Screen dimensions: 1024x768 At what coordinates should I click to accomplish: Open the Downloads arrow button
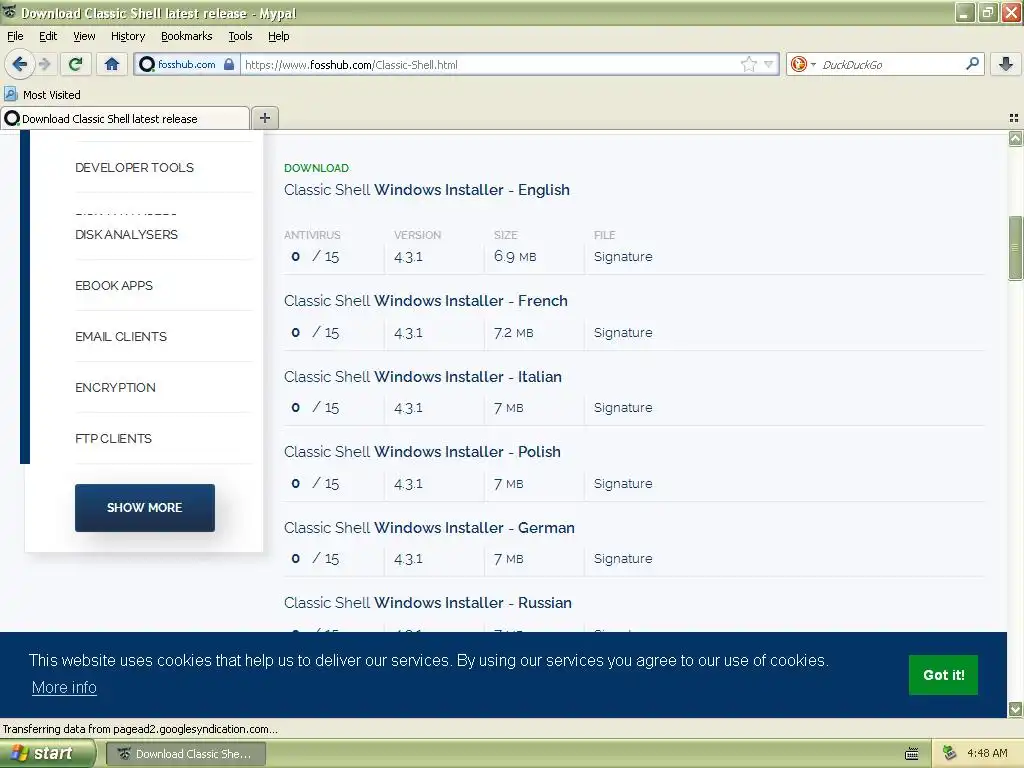1006,64
